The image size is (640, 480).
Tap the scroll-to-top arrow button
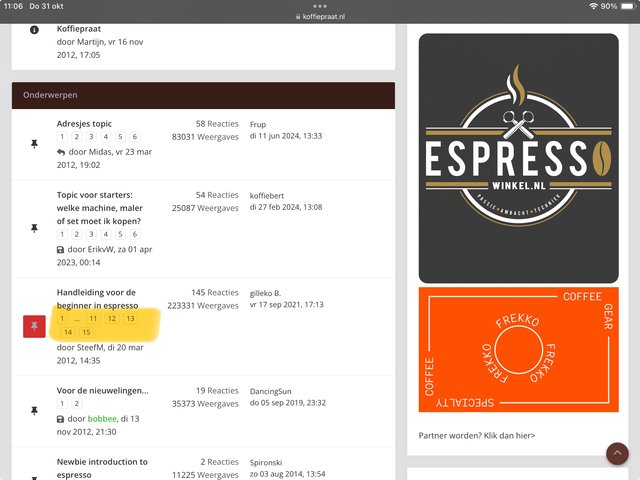[x=617, y=453]
